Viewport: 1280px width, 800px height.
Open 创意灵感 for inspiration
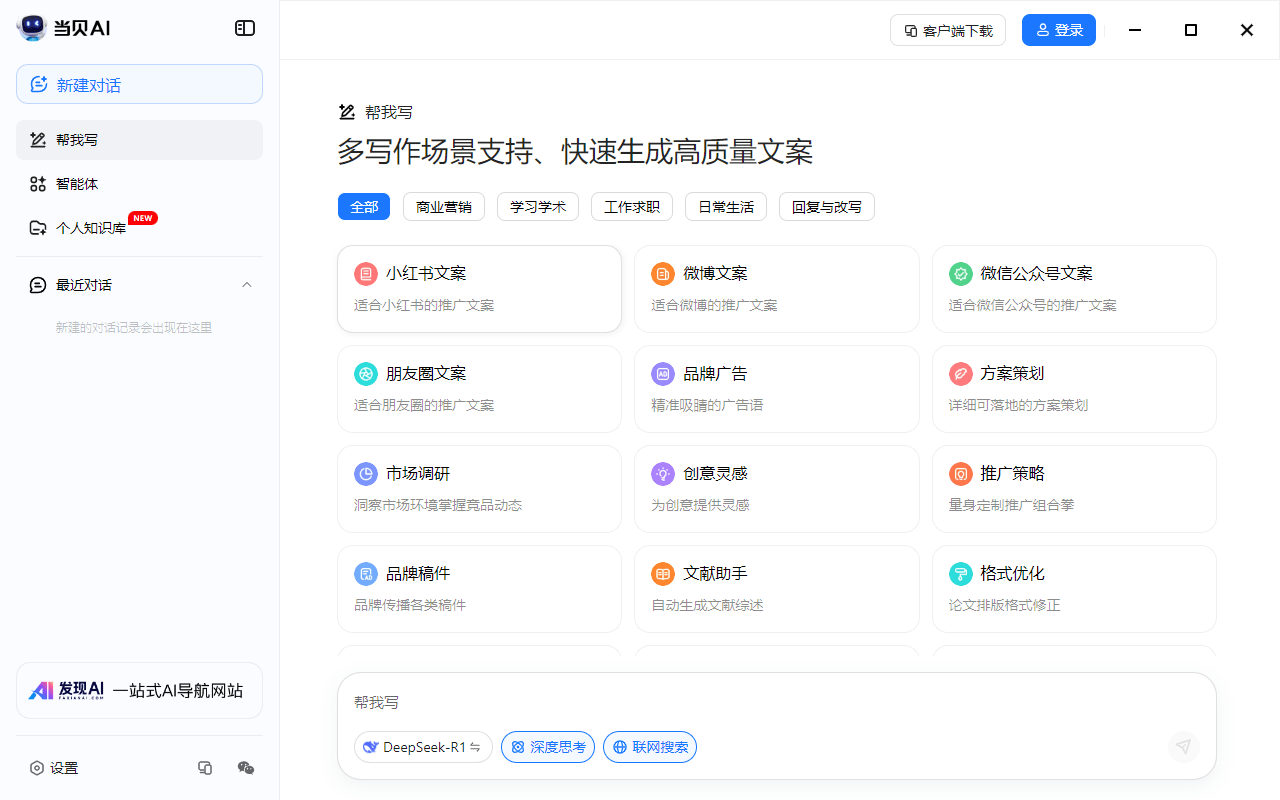(777, 489)
